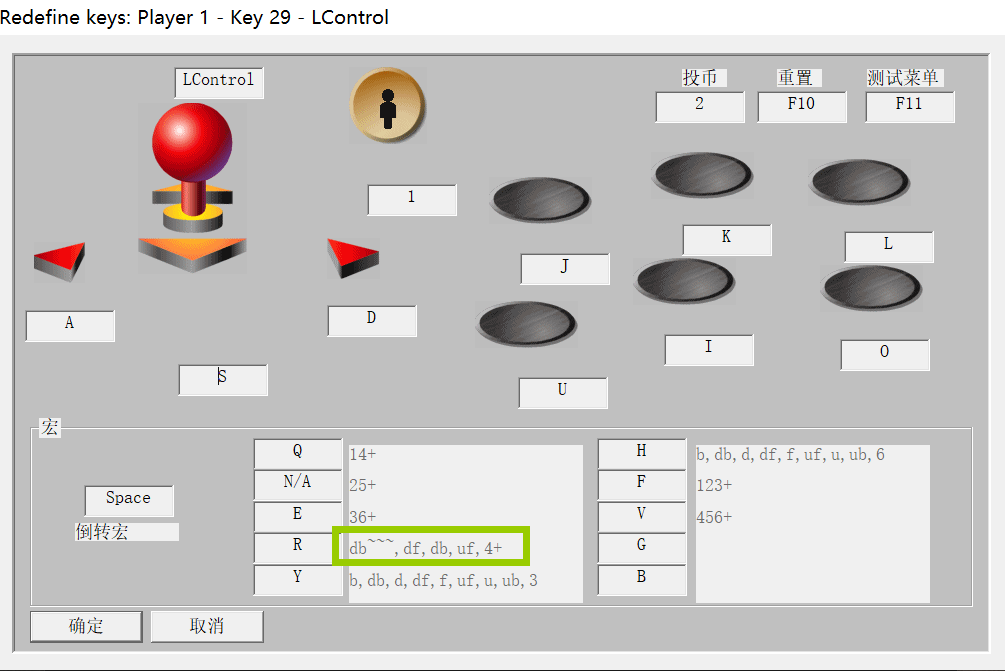Screen dimensions: 1005x671
Task: Select the R macro key field
Action: [298, 548]
